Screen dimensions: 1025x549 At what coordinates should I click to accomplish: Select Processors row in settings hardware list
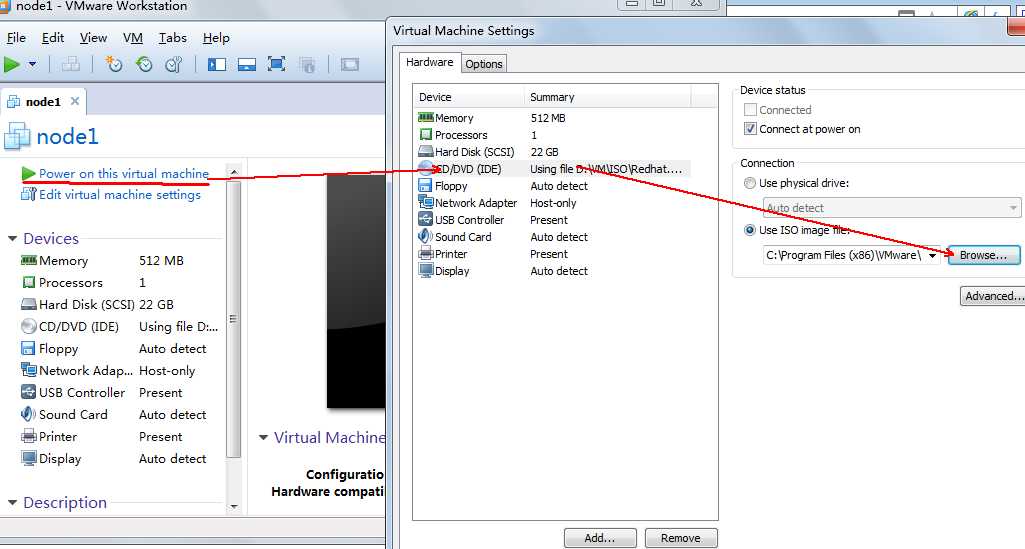point(554,135)
